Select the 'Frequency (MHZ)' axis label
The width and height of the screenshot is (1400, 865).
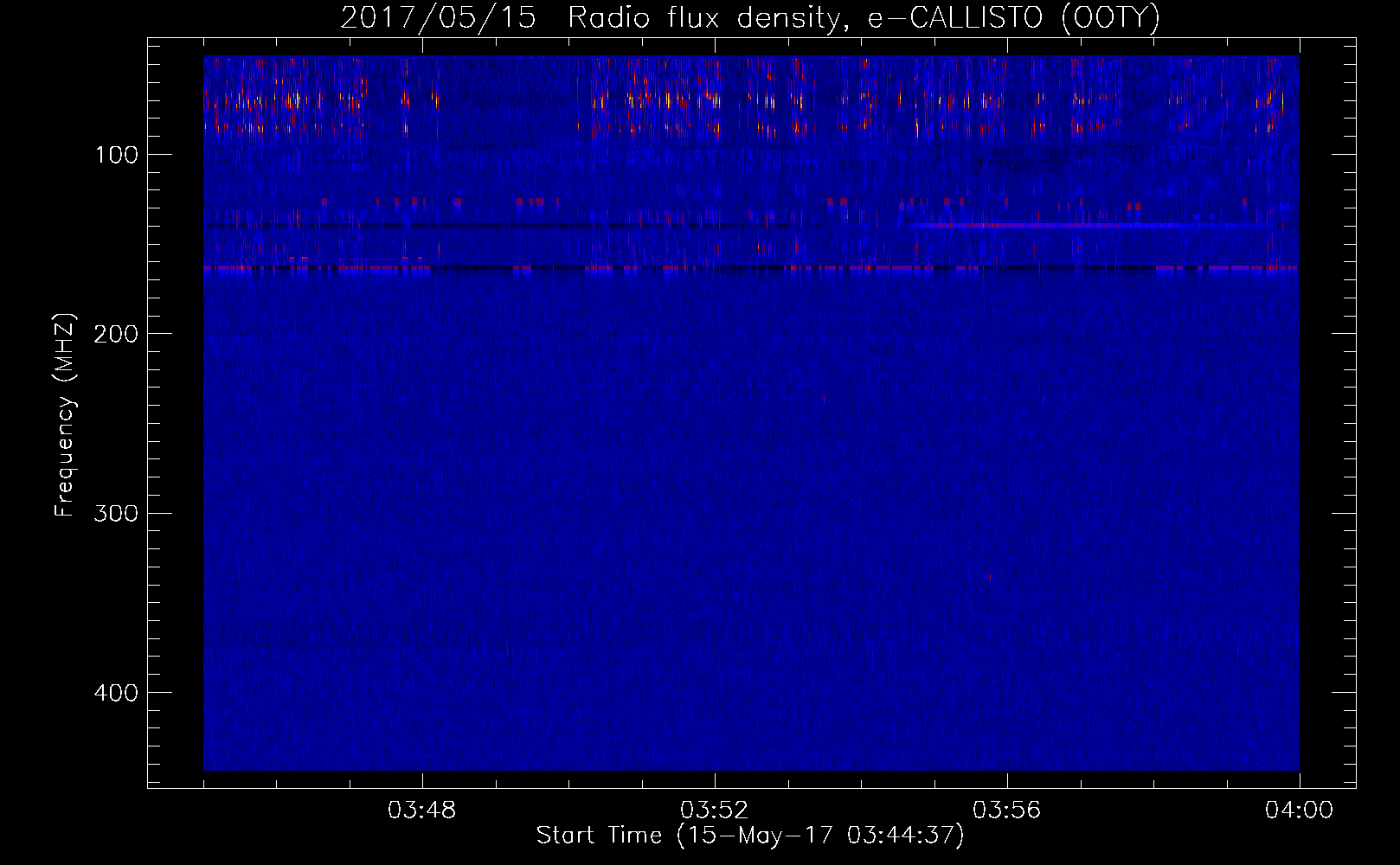pyautogui.click(x=65, y=415)
